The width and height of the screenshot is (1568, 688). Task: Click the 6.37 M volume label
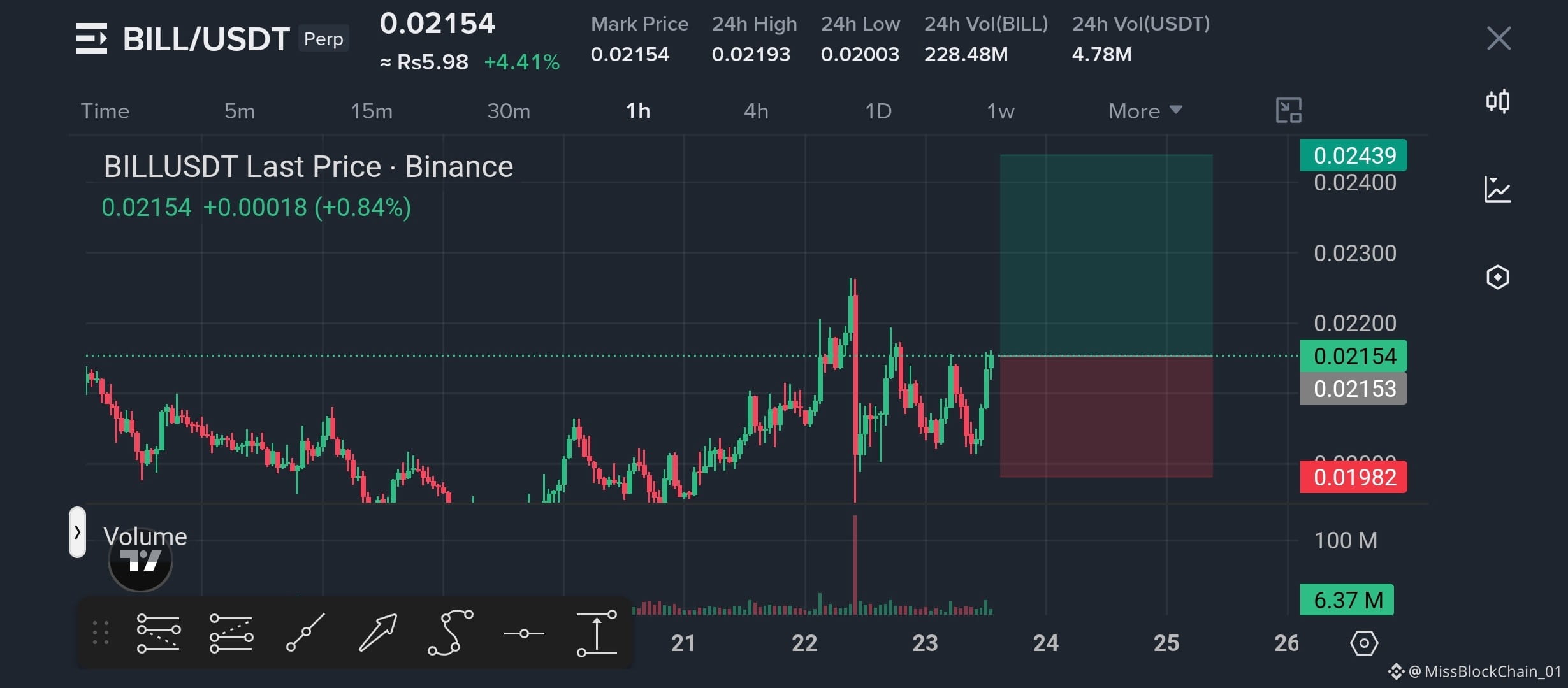1347,600
